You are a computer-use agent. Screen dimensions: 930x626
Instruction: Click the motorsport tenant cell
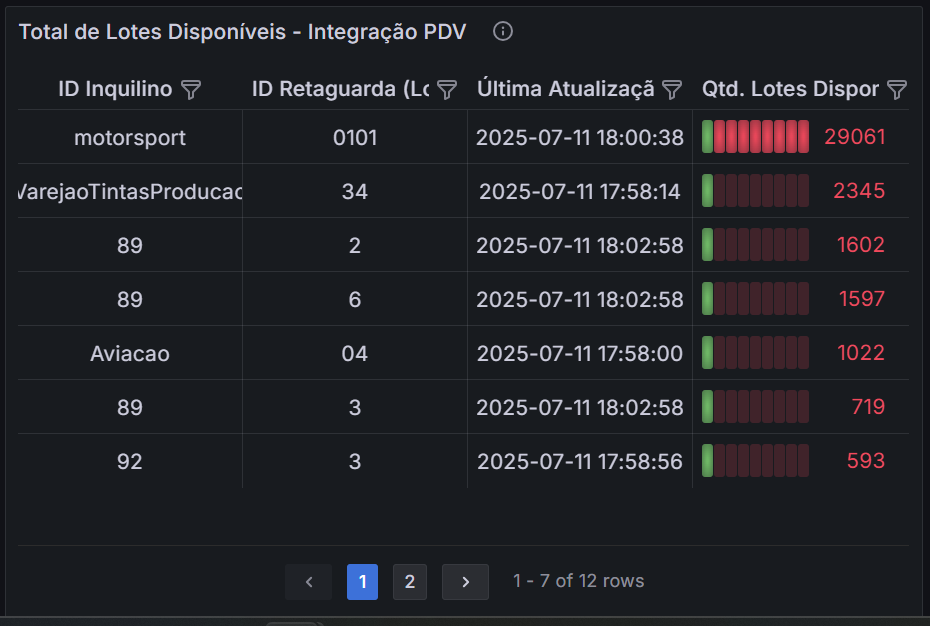(130, 137)
